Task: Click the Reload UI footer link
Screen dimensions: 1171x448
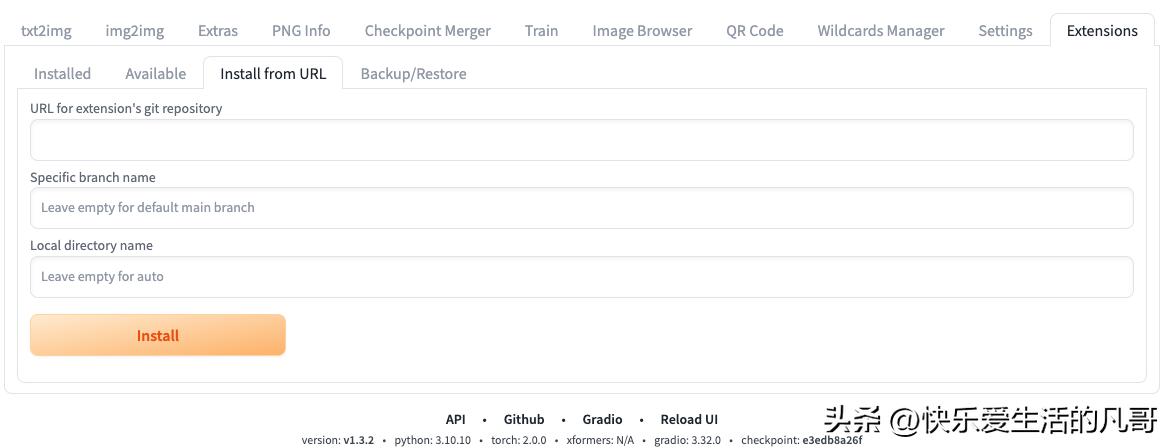Action: coord(689,420)
